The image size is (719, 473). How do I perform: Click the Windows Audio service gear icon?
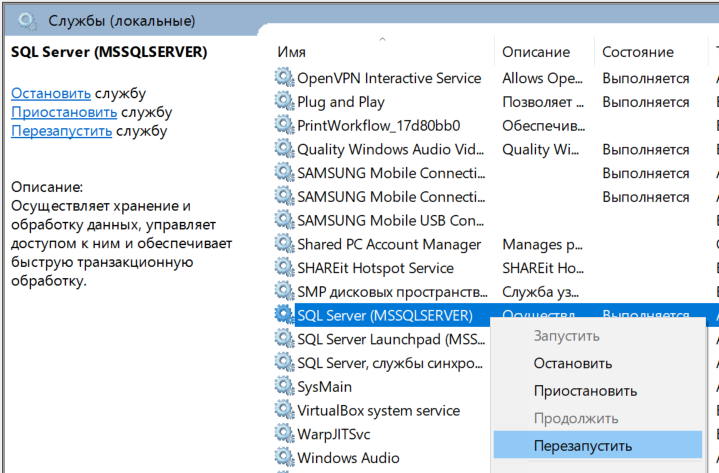(284, 458)
